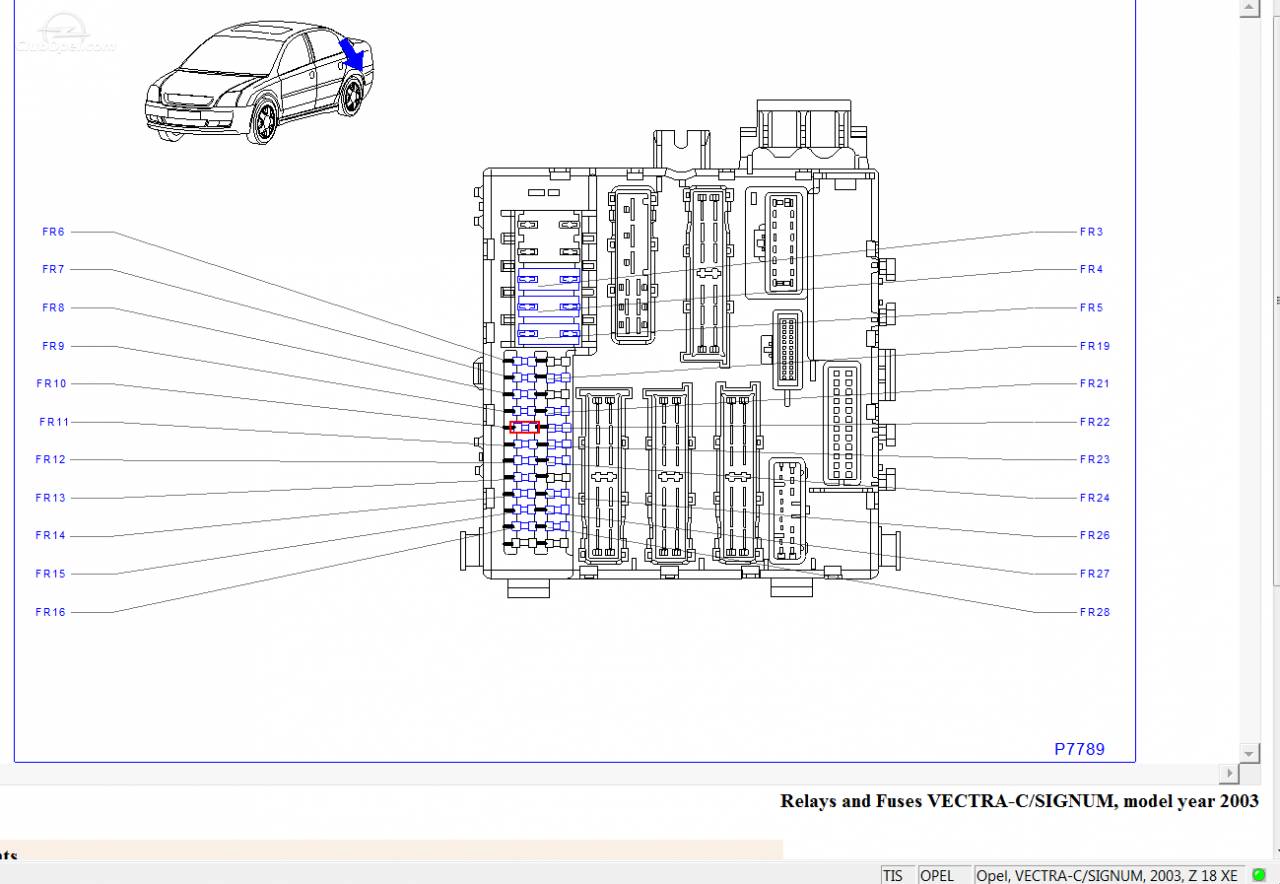The image size is (1280, 884).
Task: Click the car location thumbnail image
Action: coord(260,84)
